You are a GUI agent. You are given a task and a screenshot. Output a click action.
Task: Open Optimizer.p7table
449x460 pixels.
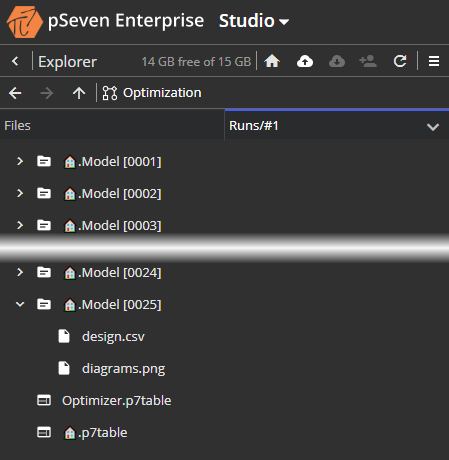point(116,400)
